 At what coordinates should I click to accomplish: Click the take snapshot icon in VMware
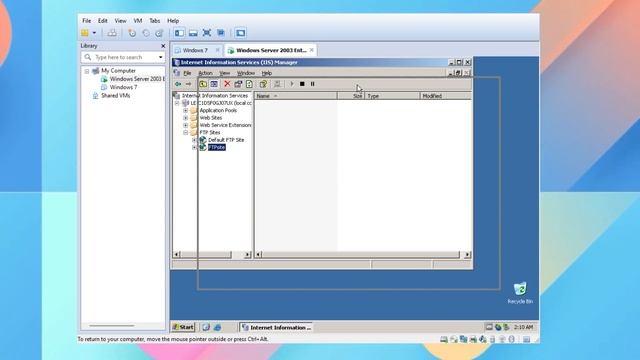(132, 33)
